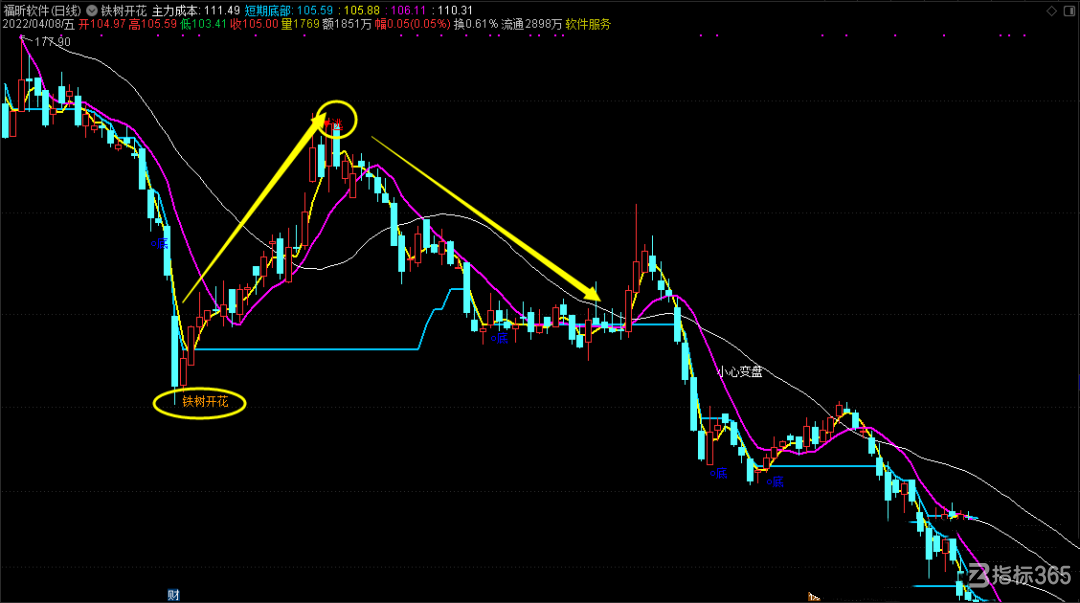Screen dimensions: 1080x603
Task: Click the float shares 流通2898万
Action: 532,24
